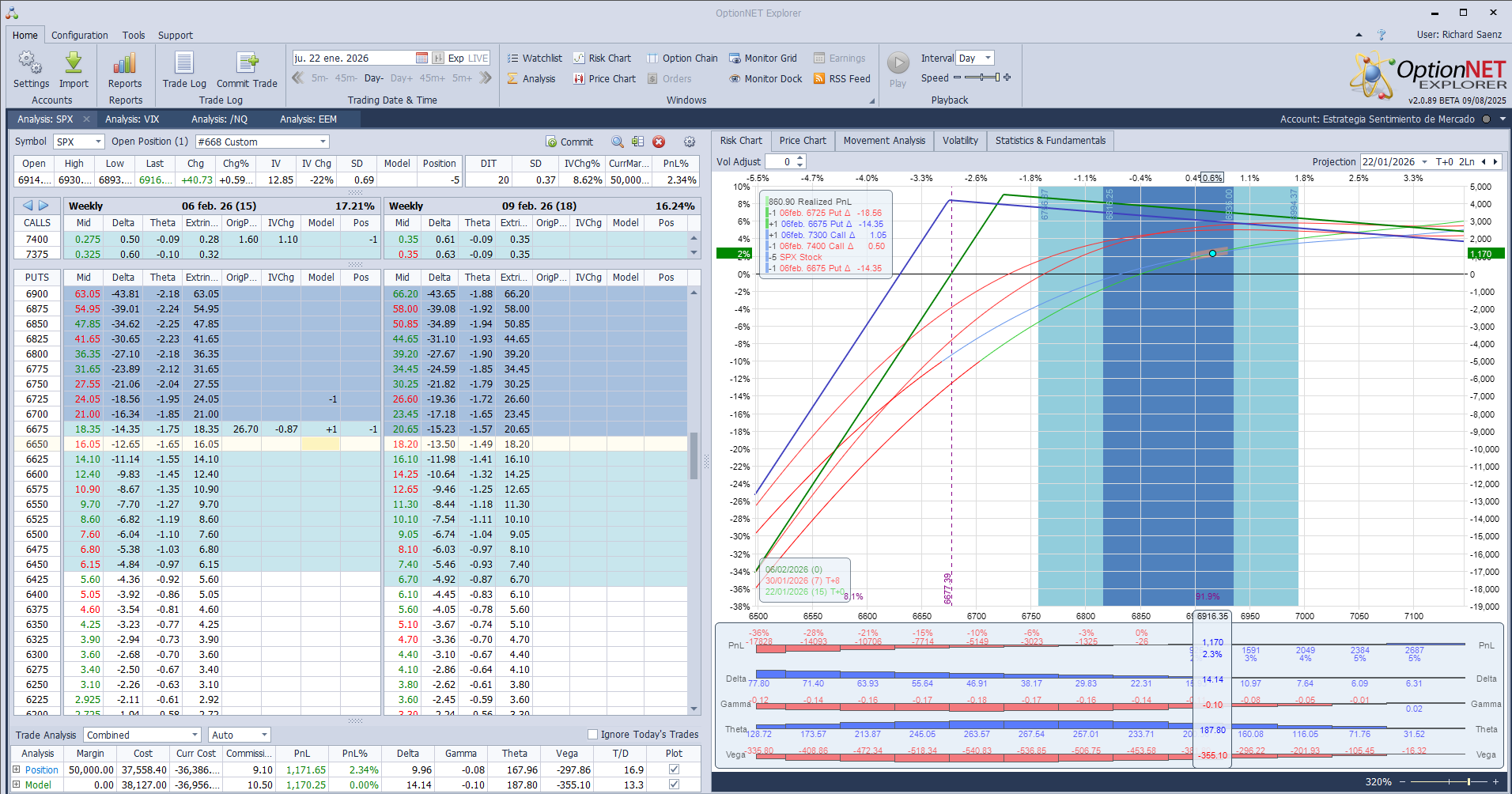The height and width of the screenshot is (794, 1512).
Task: Toggle the date lock button beside calendar
Action: coord(437,58)
